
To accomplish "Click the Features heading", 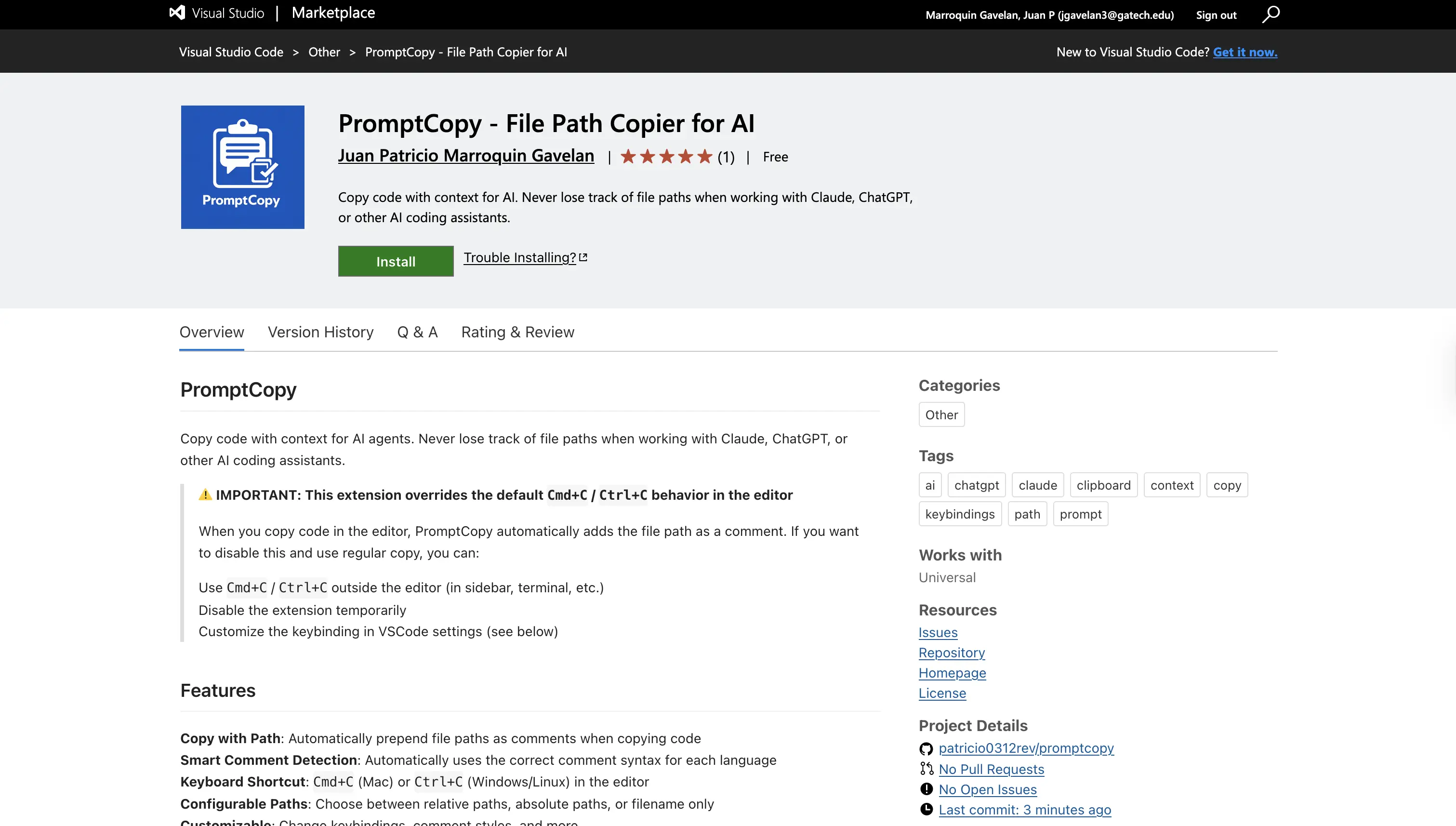I will (218, 691).
